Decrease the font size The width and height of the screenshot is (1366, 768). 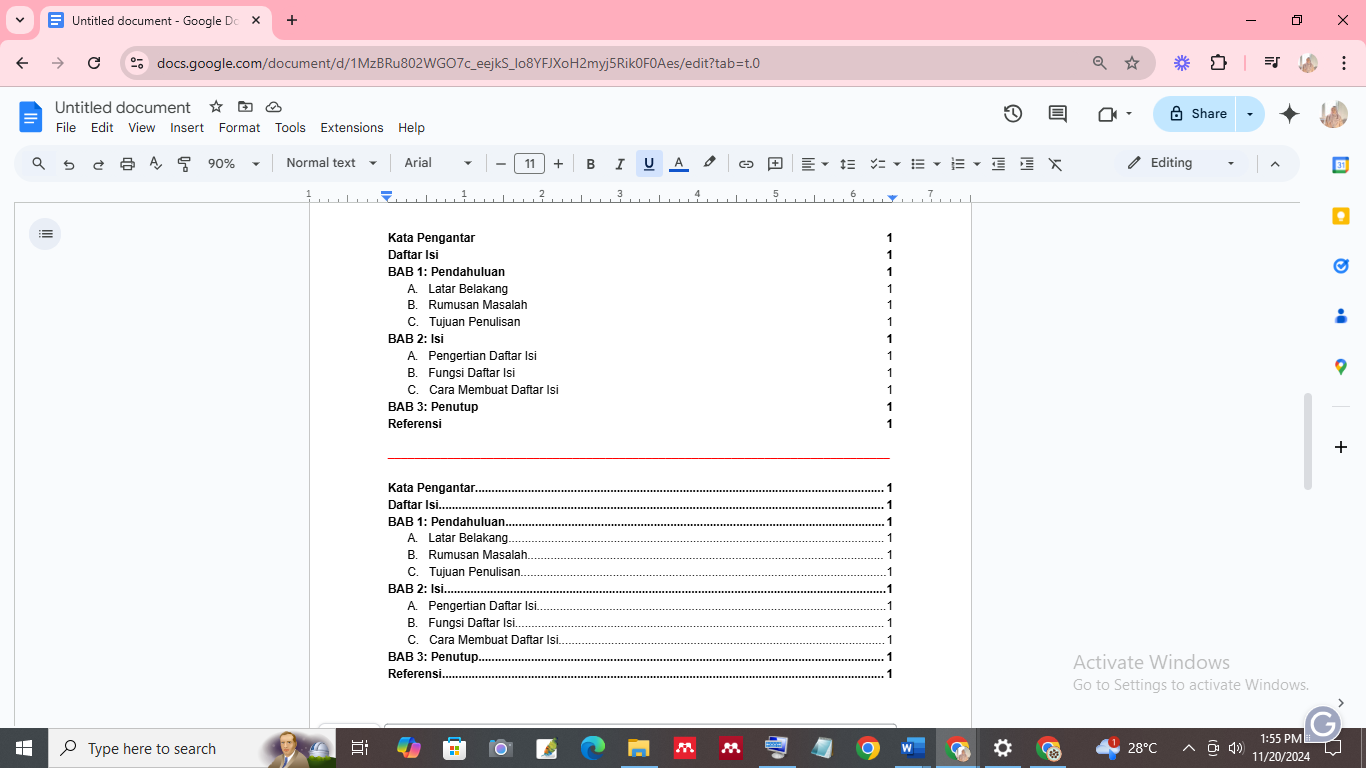(x=501, y=164)
